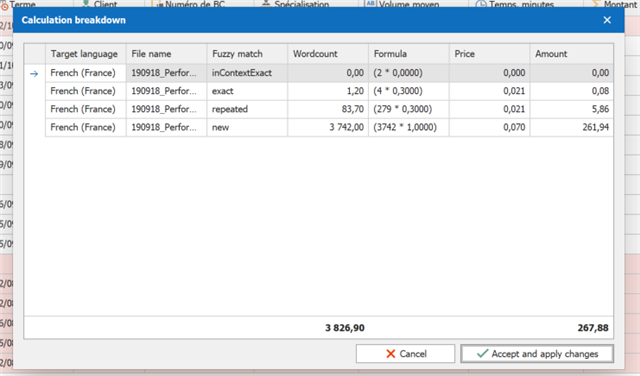Click French (France) in the new row
The image size is (640, 376).
[x=86, y=127]
